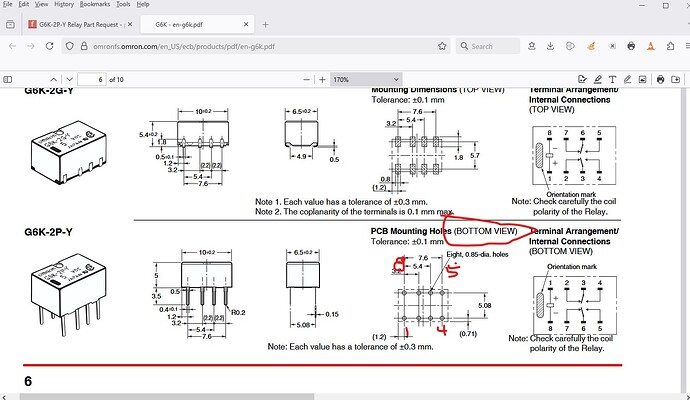Viewport: 690px width, 400px height.
Task: Open the Extensions puzzle menu
Action: [x=670, y=46]
